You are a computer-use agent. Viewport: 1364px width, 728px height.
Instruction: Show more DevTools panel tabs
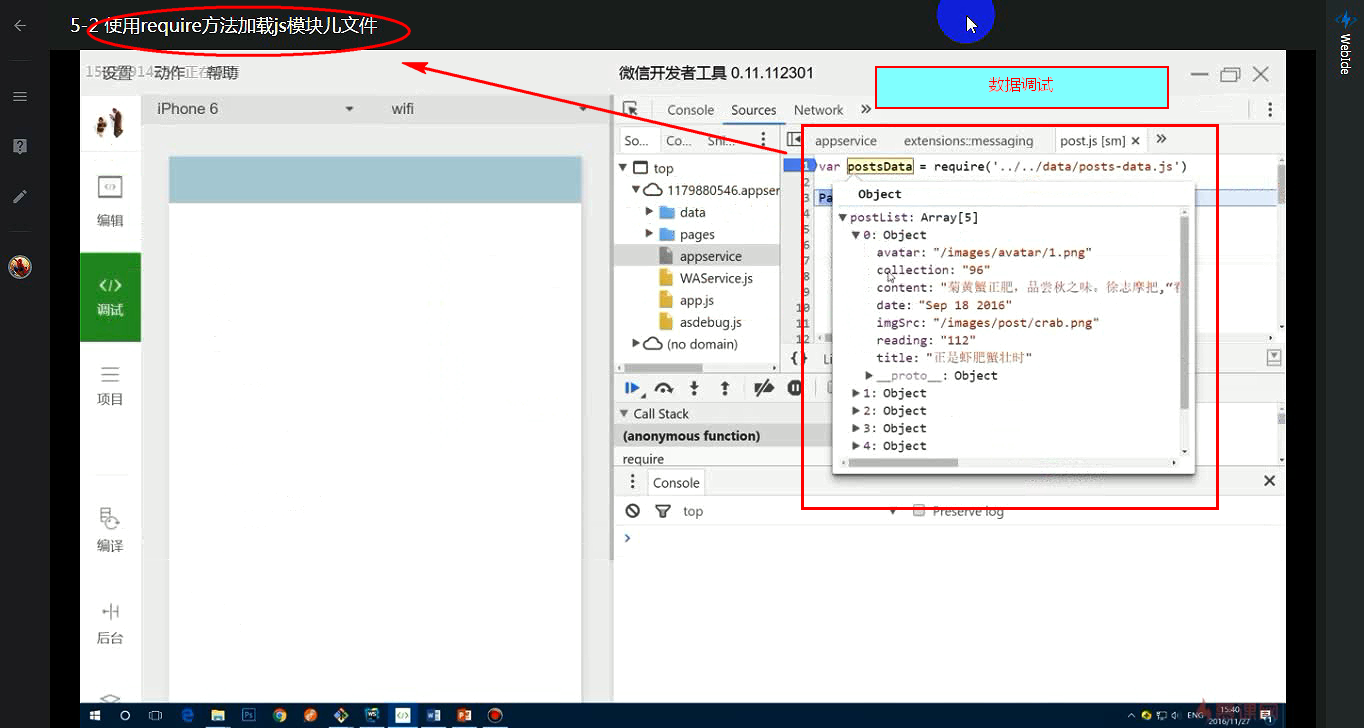click(866, 110)
